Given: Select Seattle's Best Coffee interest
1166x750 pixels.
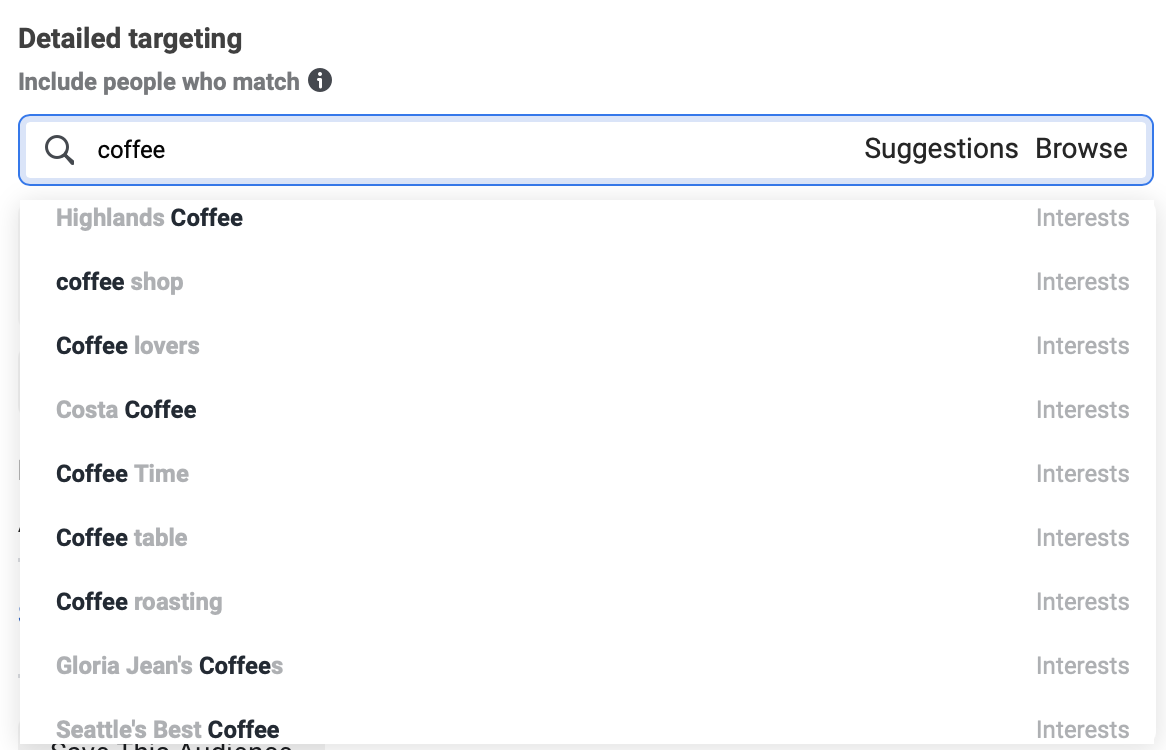Looking at the screenshot, I should point(168,729).
